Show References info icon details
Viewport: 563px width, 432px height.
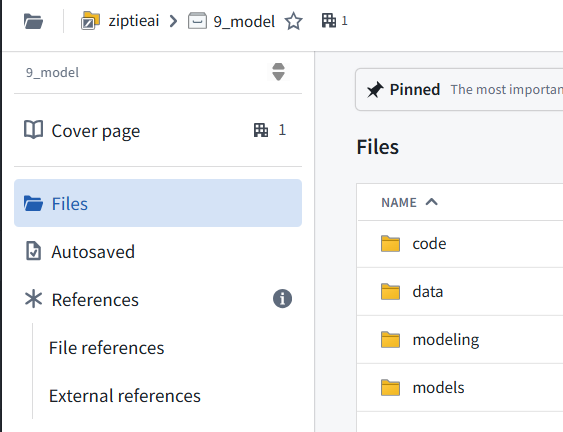tap(282, 299)
